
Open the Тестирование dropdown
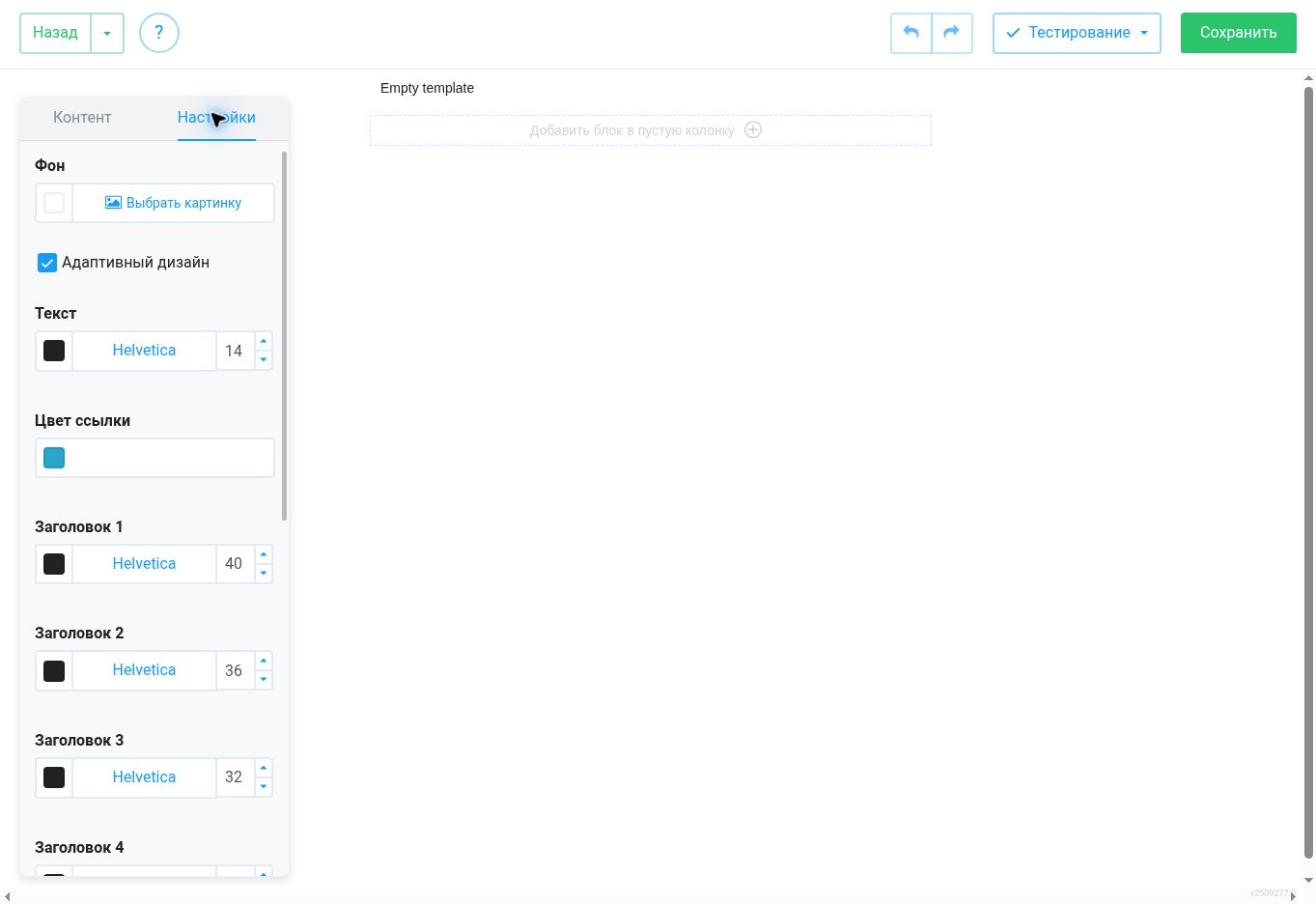point(1077,33)
